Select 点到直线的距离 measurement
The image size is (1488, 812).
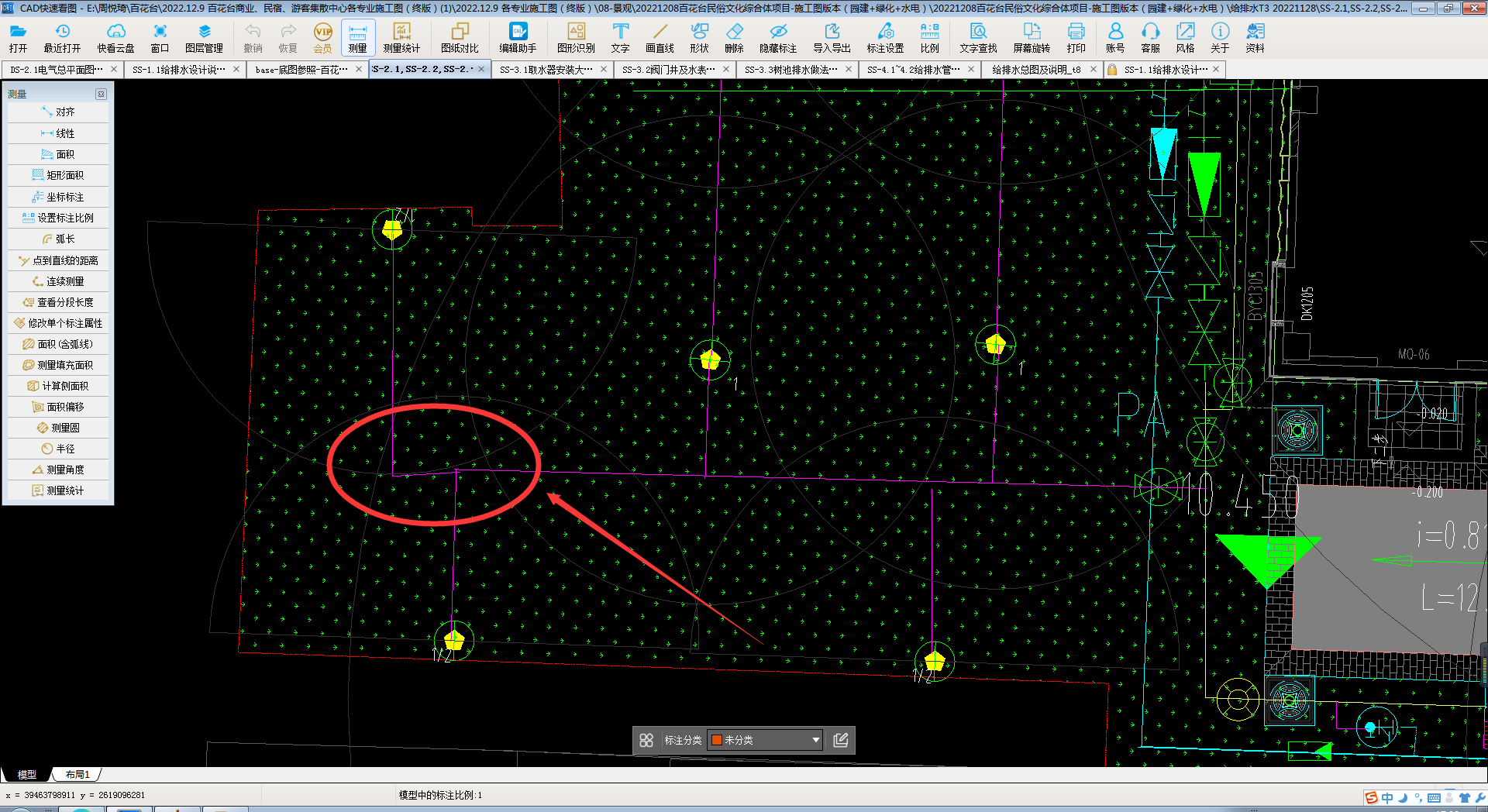click(x=58, y=260)
